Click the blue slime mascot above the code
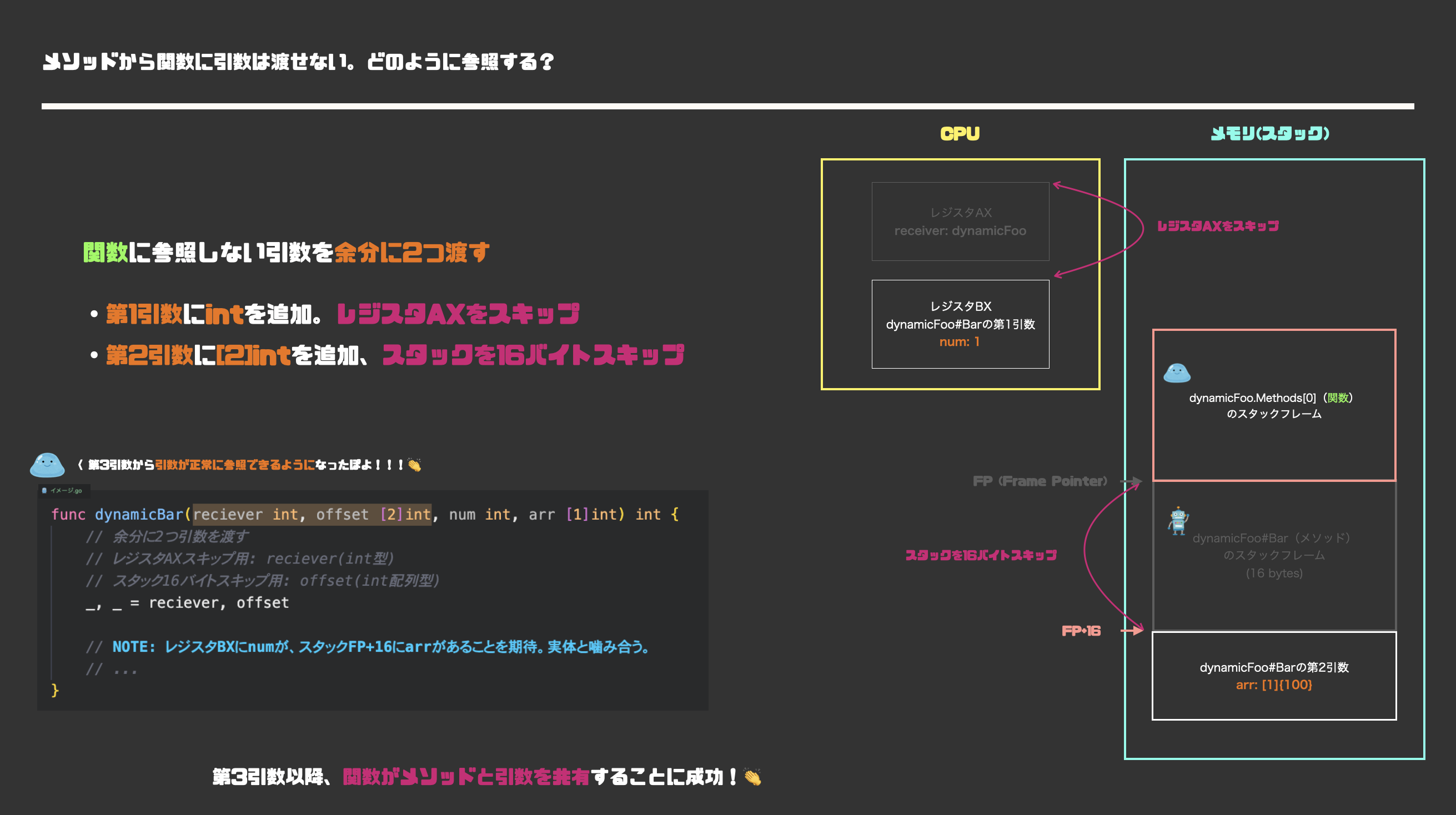The image size is (1456, 815). pyautogui.click(x=47, y=465)
